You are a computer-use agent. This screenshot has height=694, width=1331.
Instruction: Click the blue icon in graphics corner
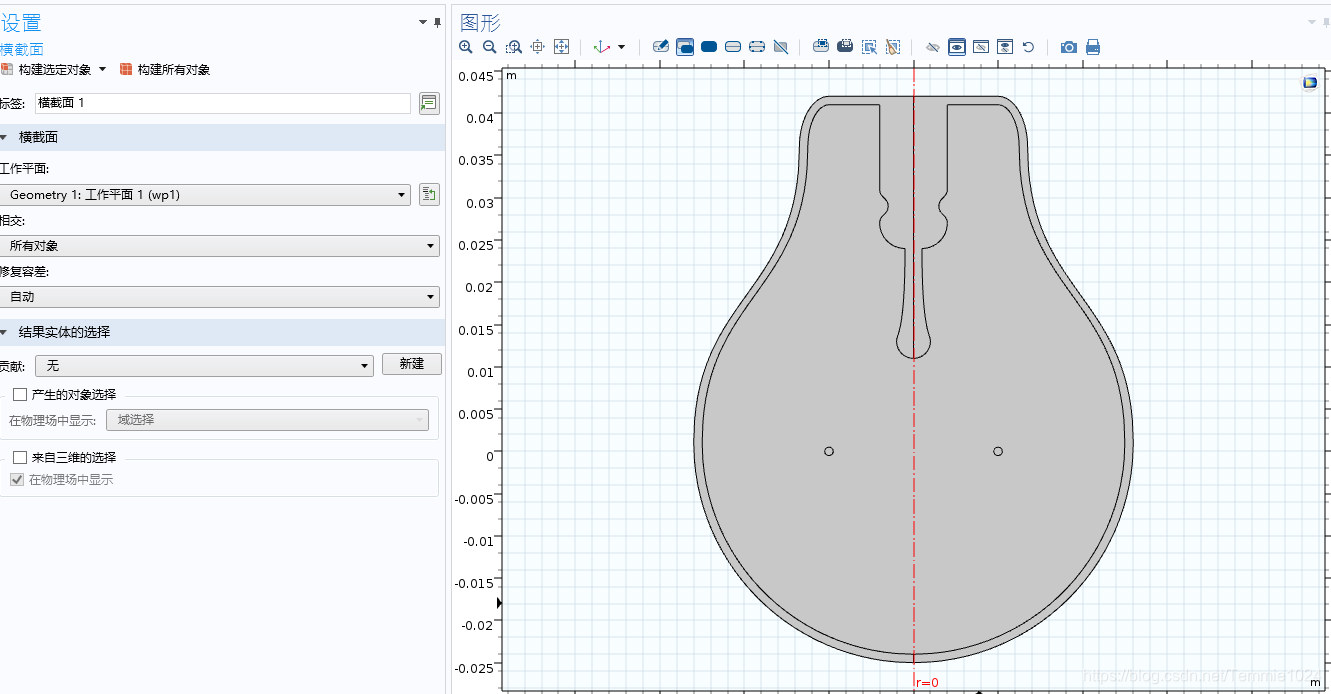(x=1310, y=83)
